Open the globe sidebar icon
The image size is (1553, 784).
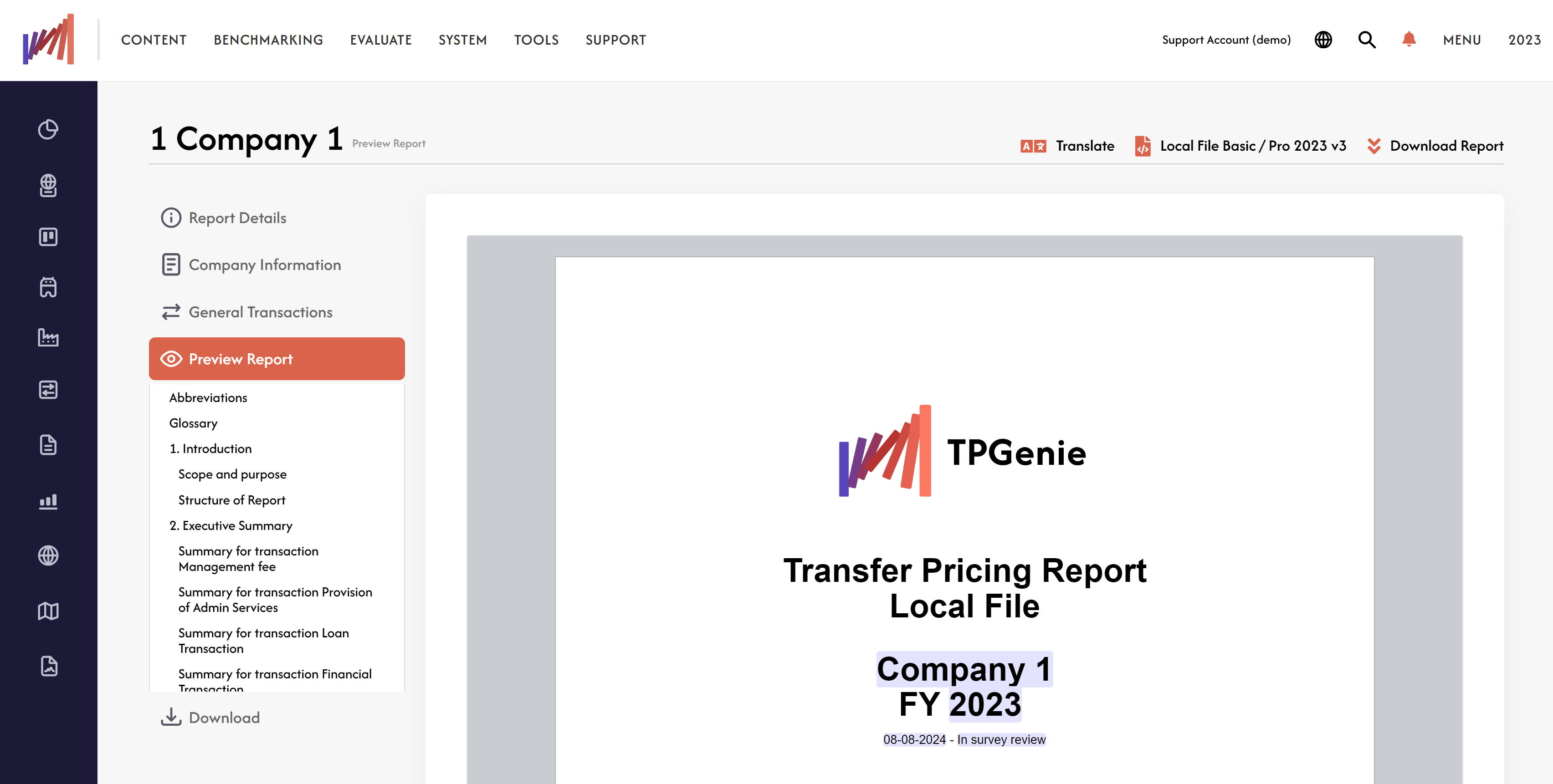(48, 555)
